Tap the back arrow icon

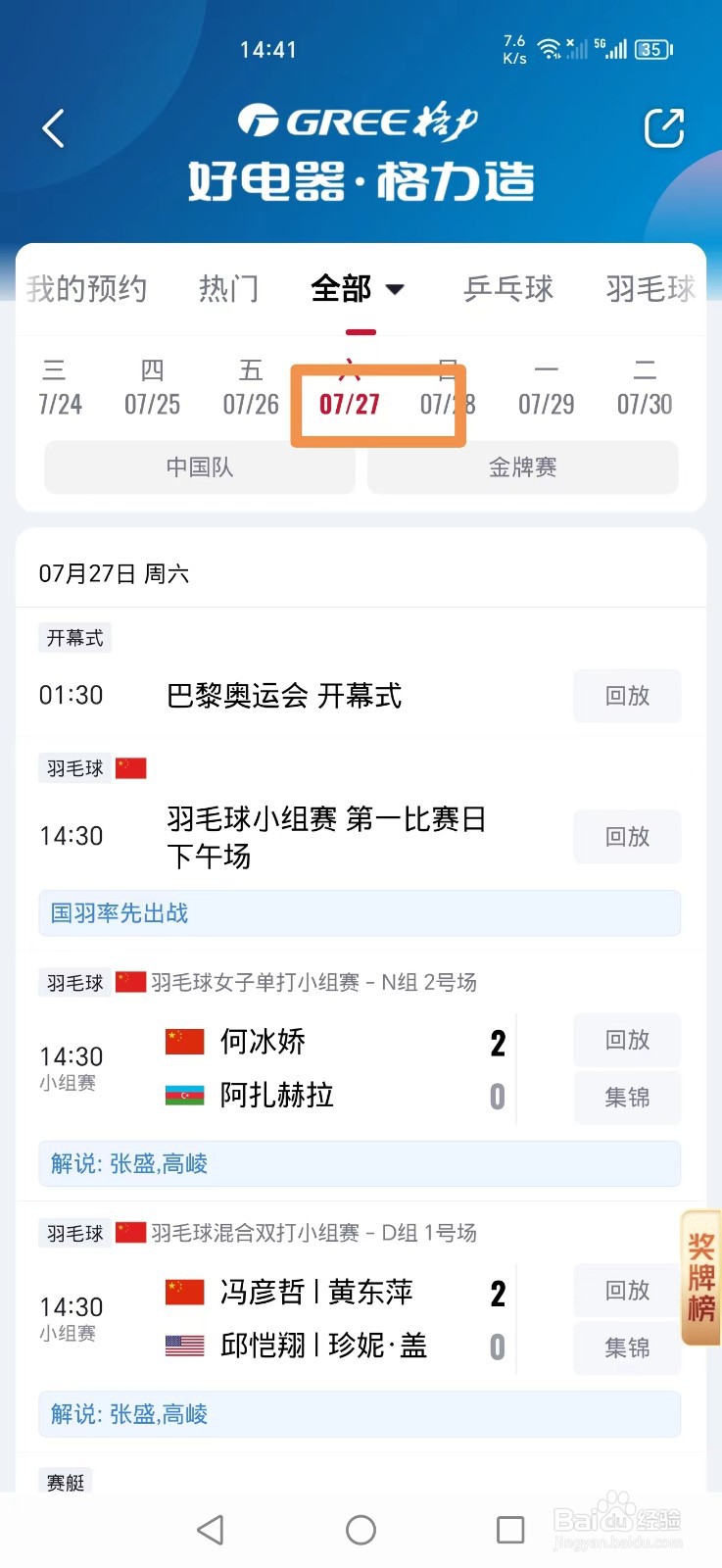tap(54, 128)
